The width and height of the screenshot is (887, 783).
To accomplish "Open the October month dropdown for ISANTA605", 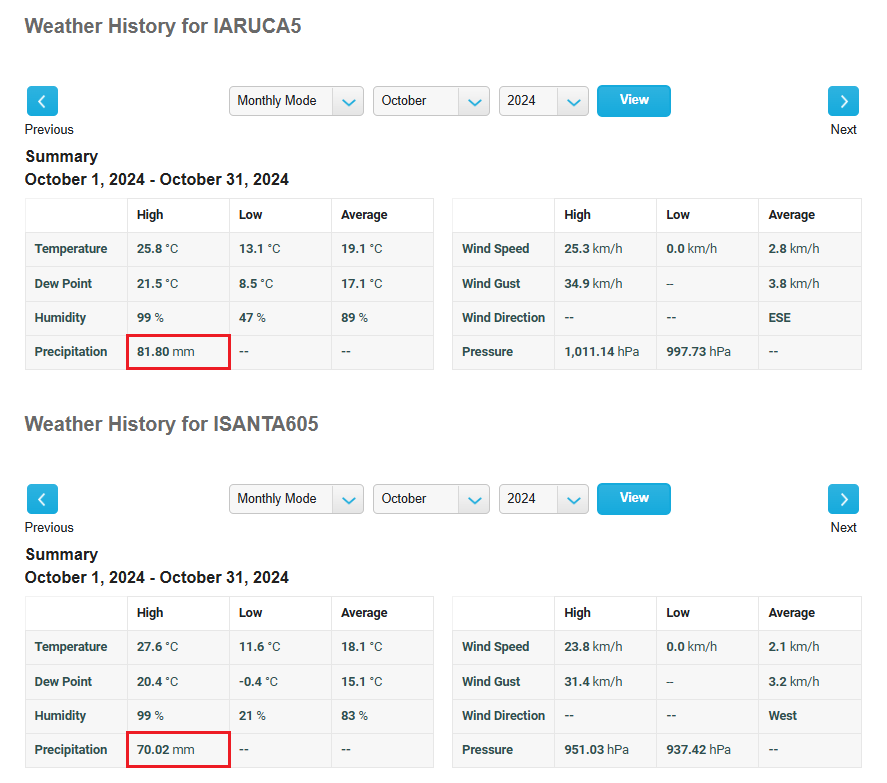I will click(431, 499).
